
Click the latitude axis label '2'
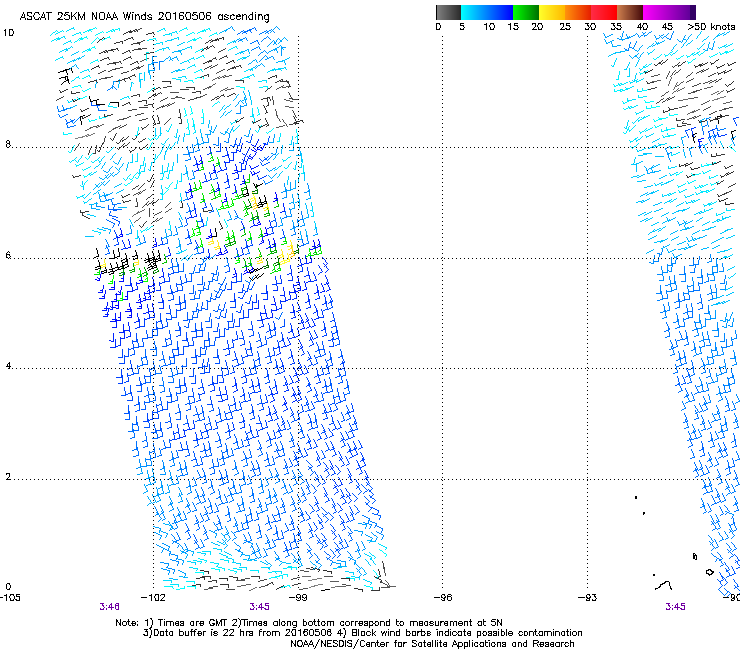pos(8,476)
